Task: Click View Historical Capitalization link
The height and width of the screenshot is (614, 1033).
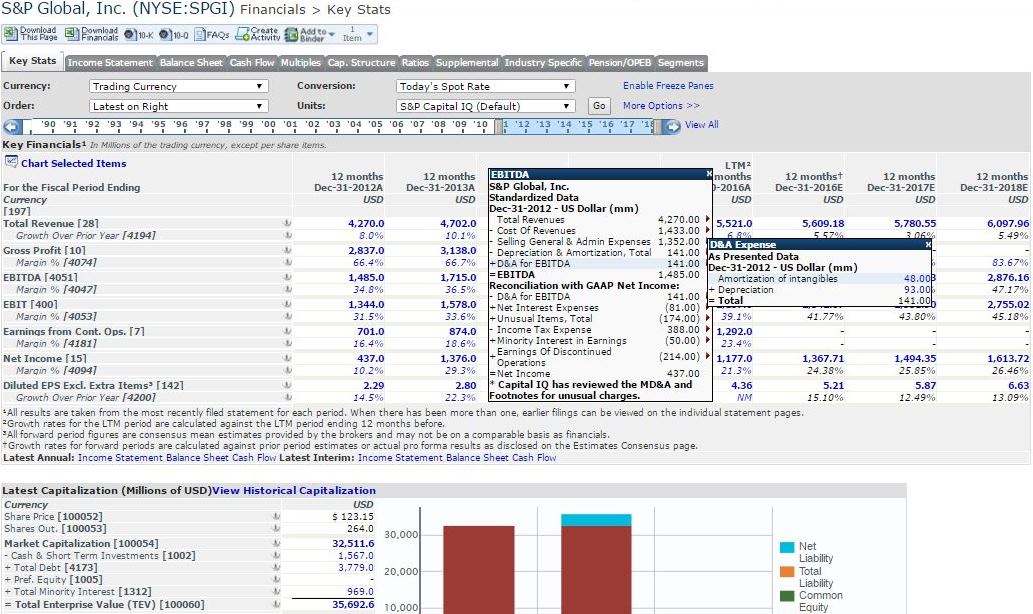Action: 294,490
